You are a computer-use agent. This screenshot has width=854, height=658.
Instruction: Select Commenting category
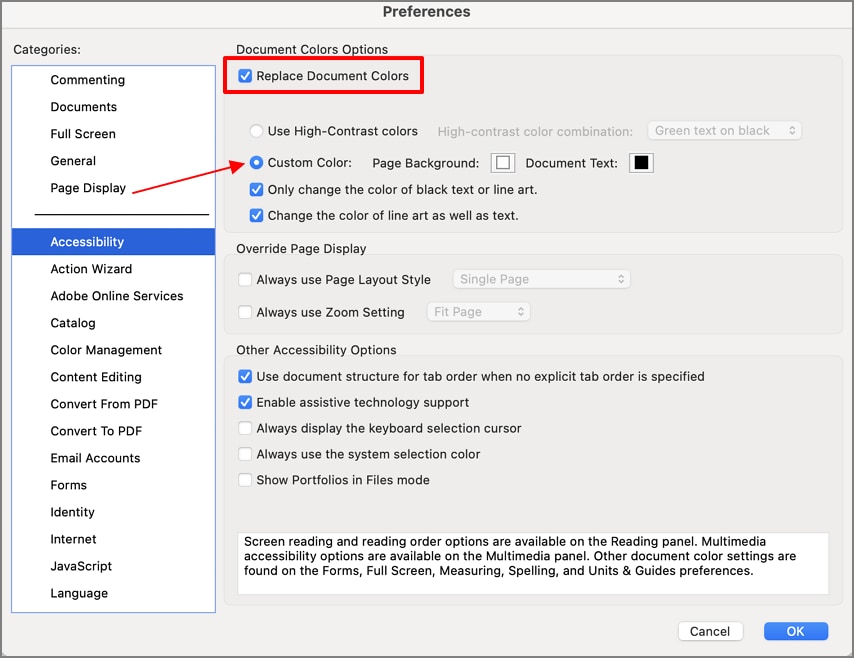point(113,80)
